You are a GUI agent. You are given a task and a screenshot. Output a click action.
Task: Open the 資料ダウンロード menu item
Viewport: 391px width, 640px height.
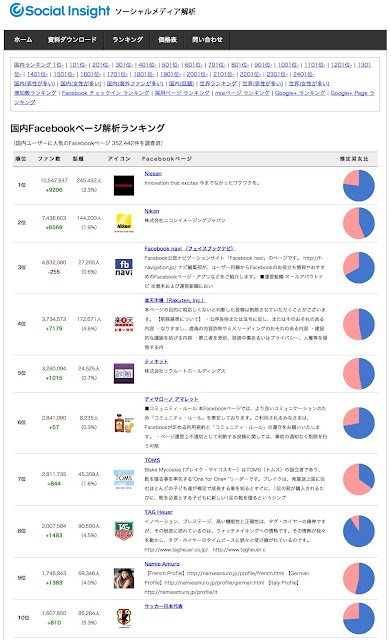pos(72,40)
